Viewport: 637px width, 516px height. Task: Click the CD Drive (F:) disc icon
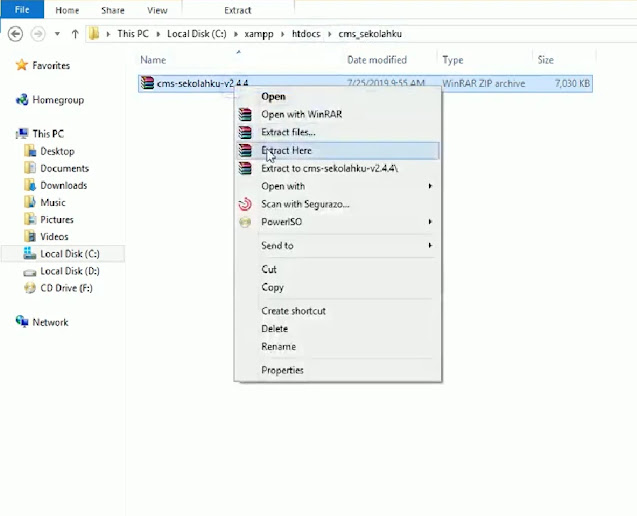click(30, 288)
